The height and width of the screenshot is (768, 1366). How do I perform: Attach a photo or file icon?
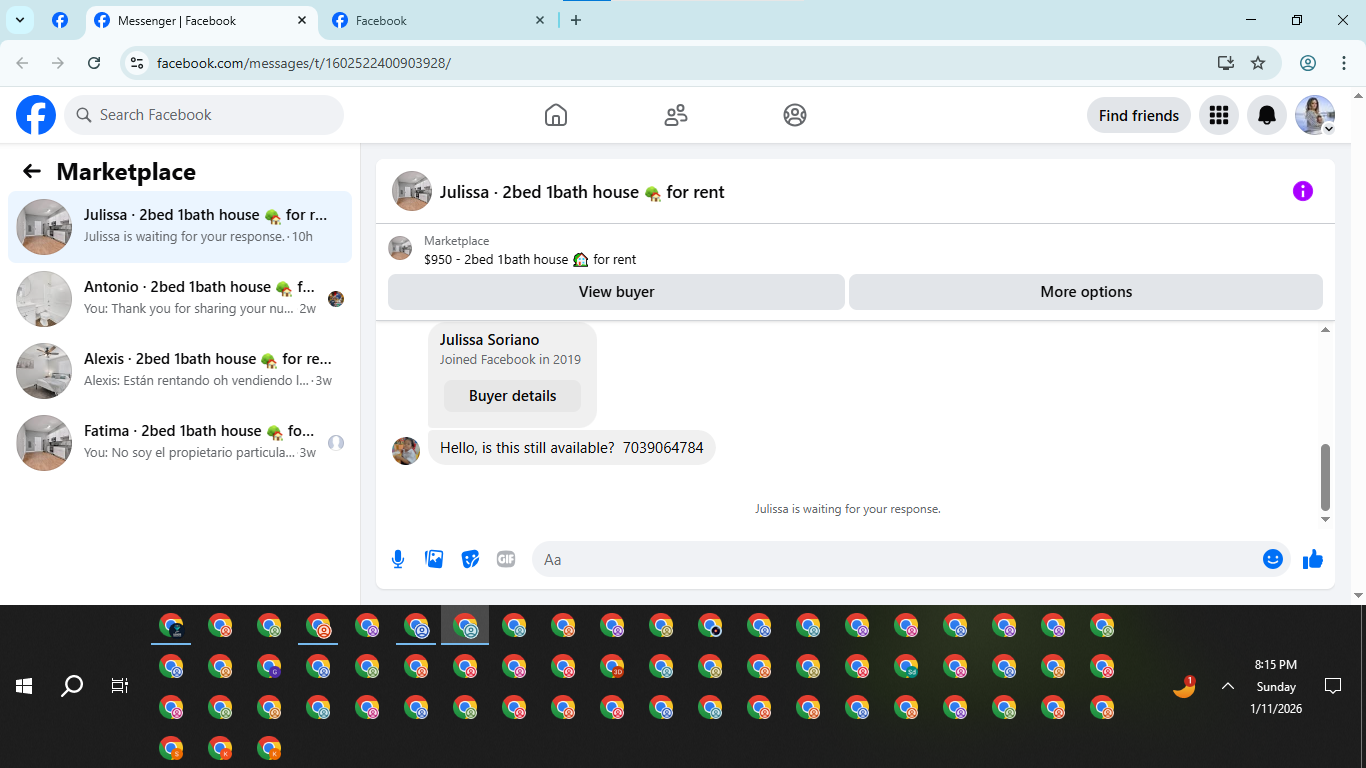[434, 559]
